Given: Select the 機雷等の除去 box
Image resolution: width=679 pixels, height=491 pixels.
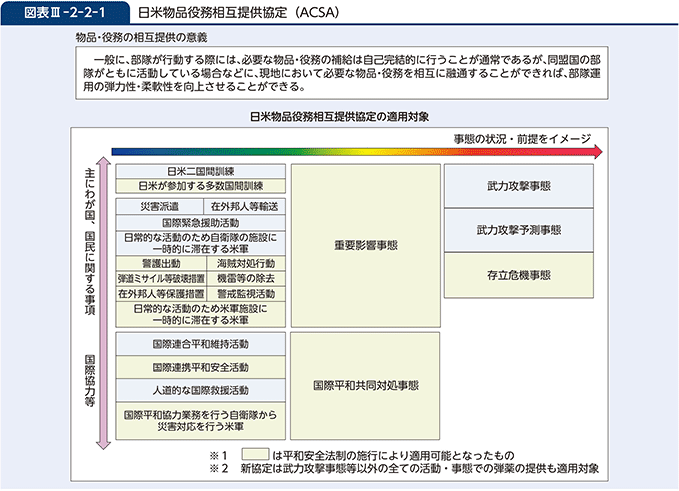Looking at the screenshot, I should point(246,278).
